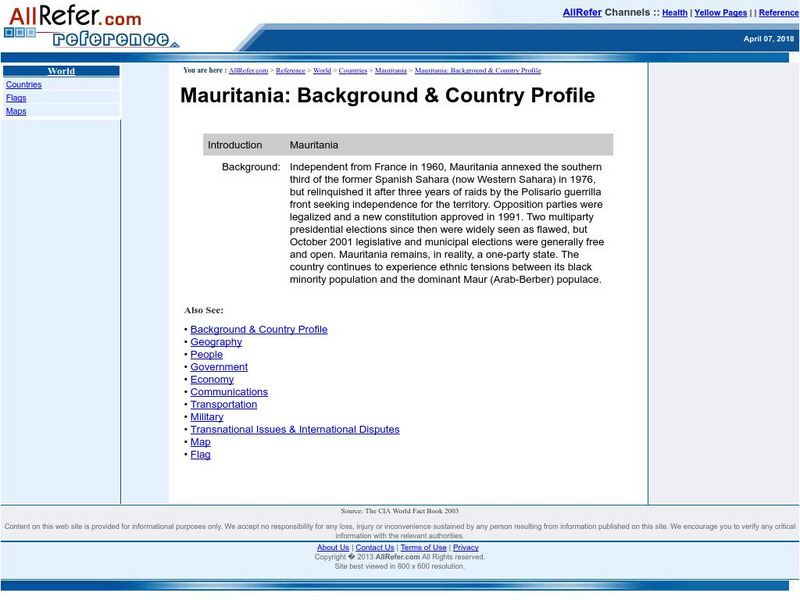Open the Health channel link
This screenshot has width=800, height=600.
point(674,12)
